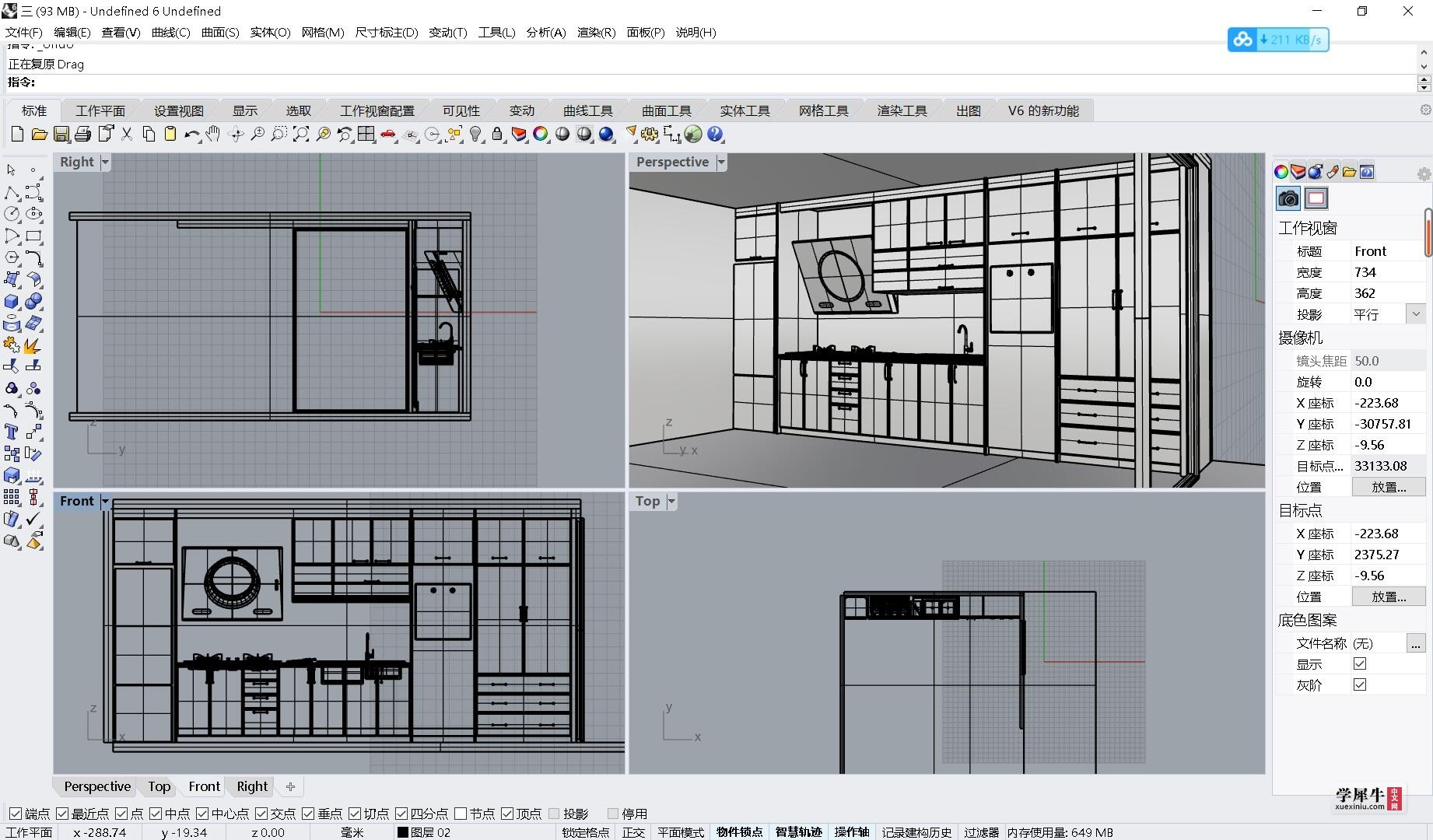Toggle 正交 in status bar

pos(633,832)
